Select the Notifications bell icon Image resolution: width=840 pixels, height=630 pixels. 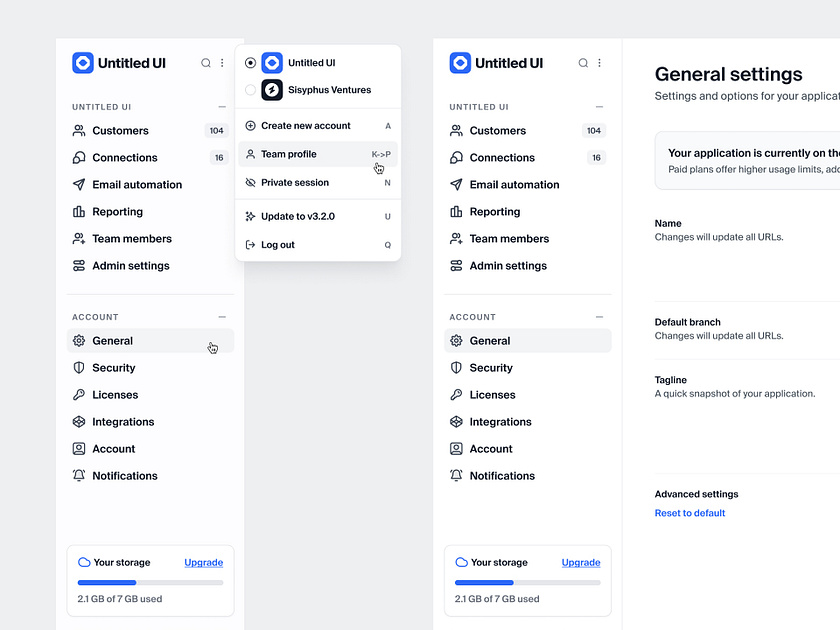coord(80,475)
